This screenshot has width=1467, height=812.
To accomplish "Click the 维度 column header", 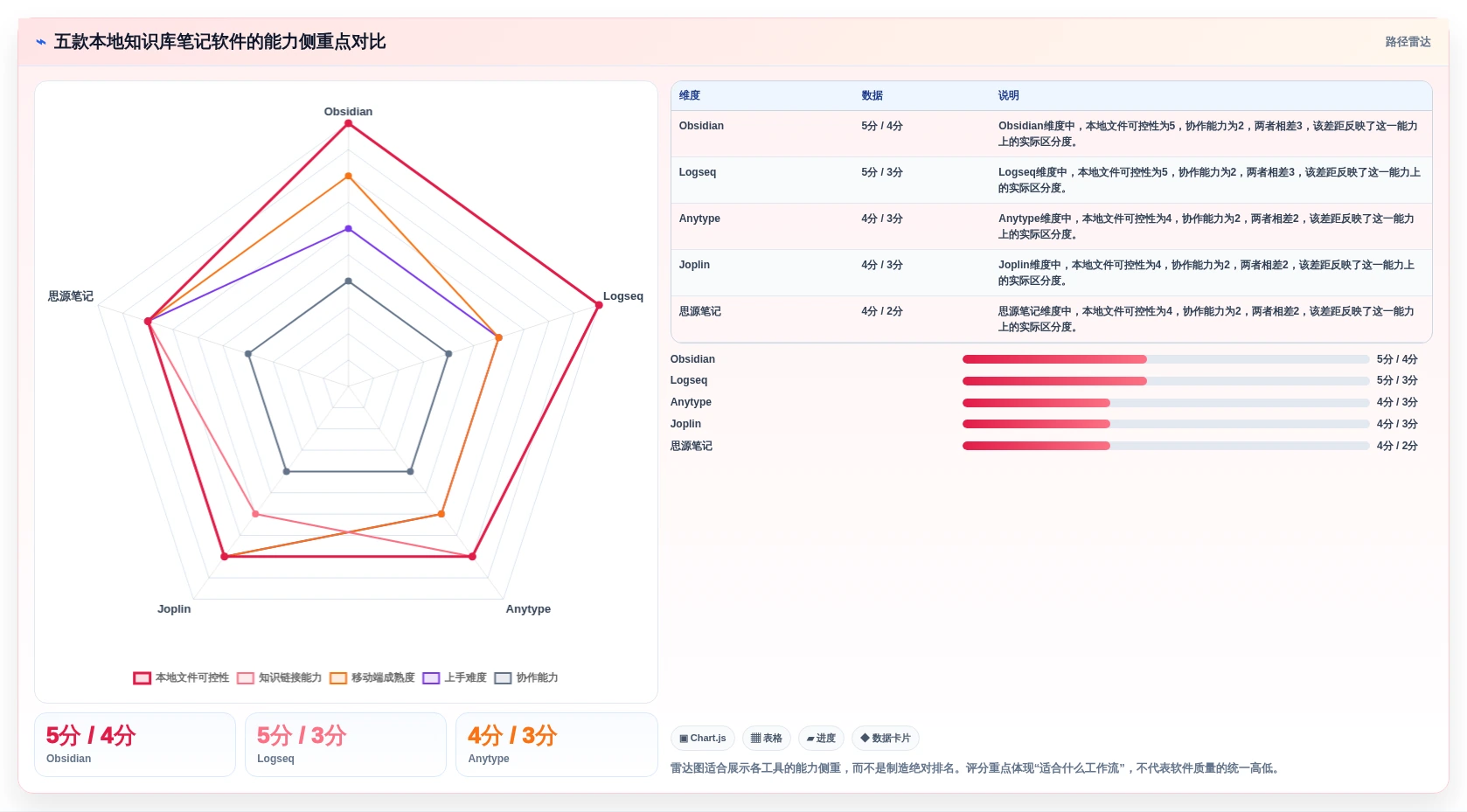I will pyautogui.click(x=690, y=95).
